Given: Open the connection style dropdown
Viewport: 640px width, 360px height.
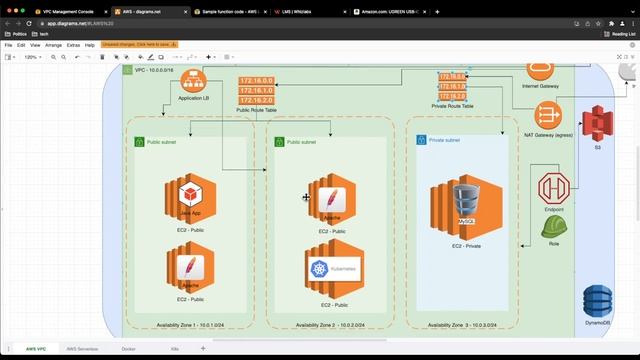Looking at the screenshot, I should point(177,57).
